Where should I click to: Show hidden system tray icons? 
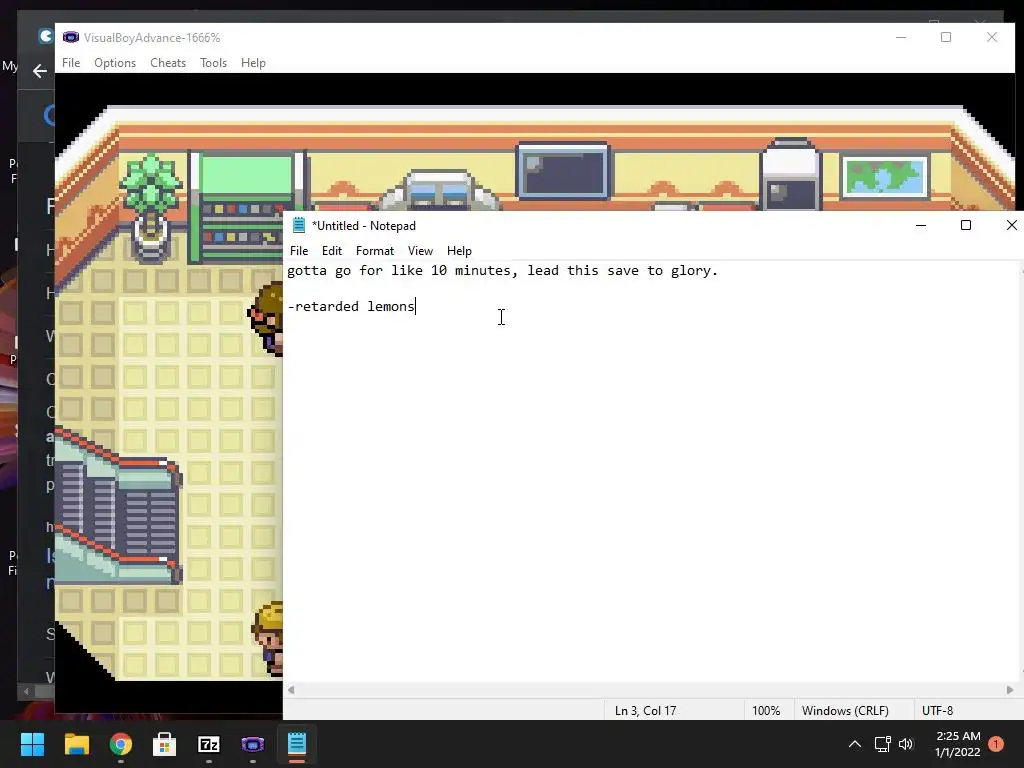pyautogui.click(x=855, y=744)
